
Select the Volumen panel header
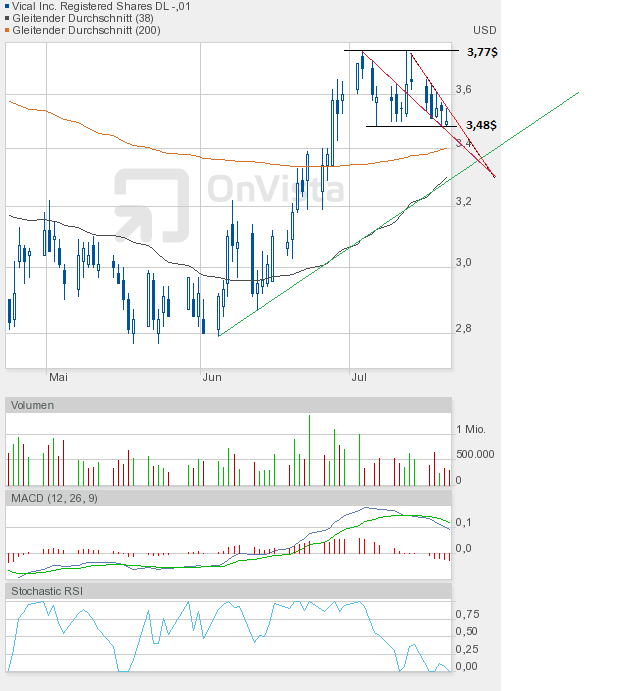click(x=33, y=405)
